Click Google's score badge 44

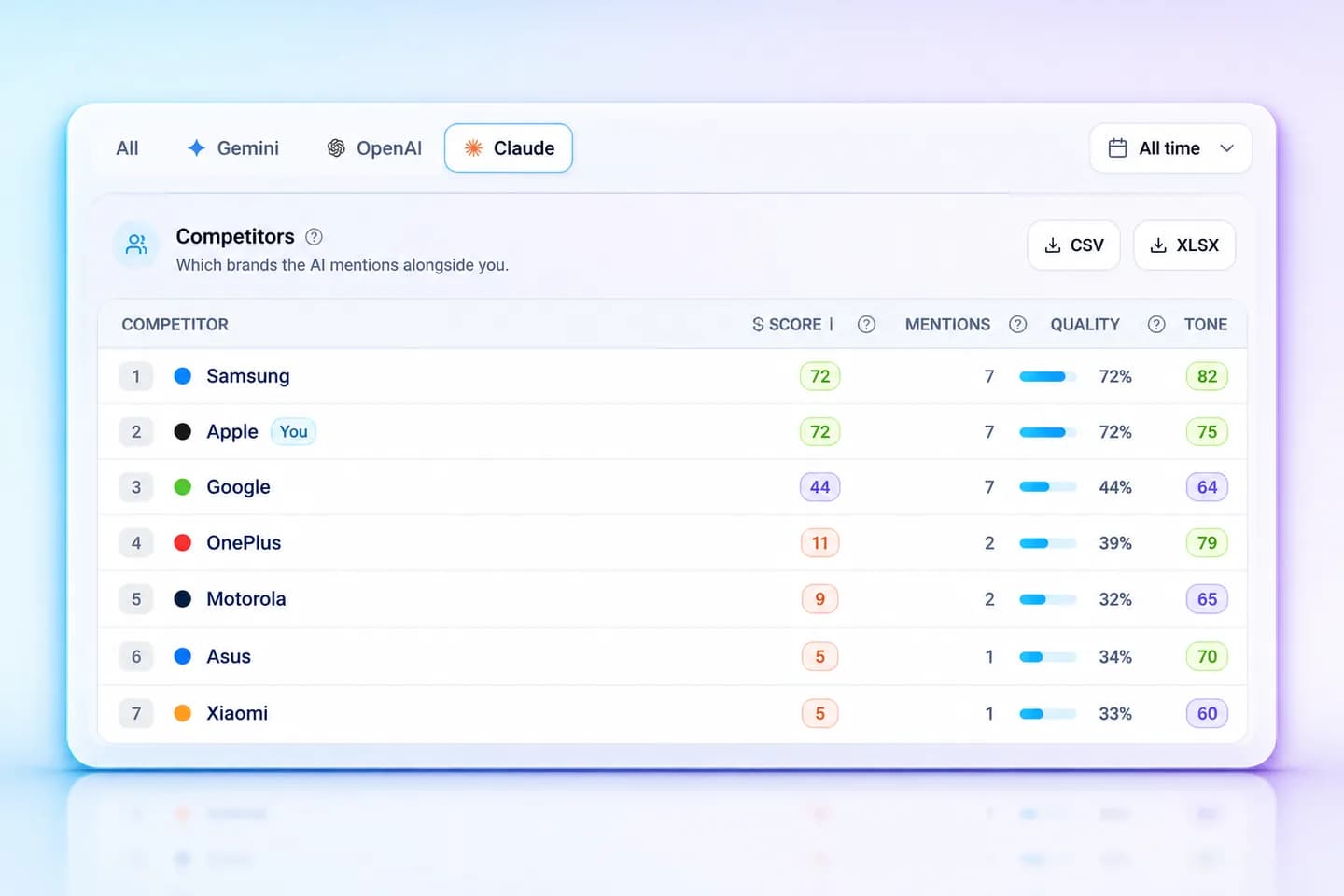[820, 487]
